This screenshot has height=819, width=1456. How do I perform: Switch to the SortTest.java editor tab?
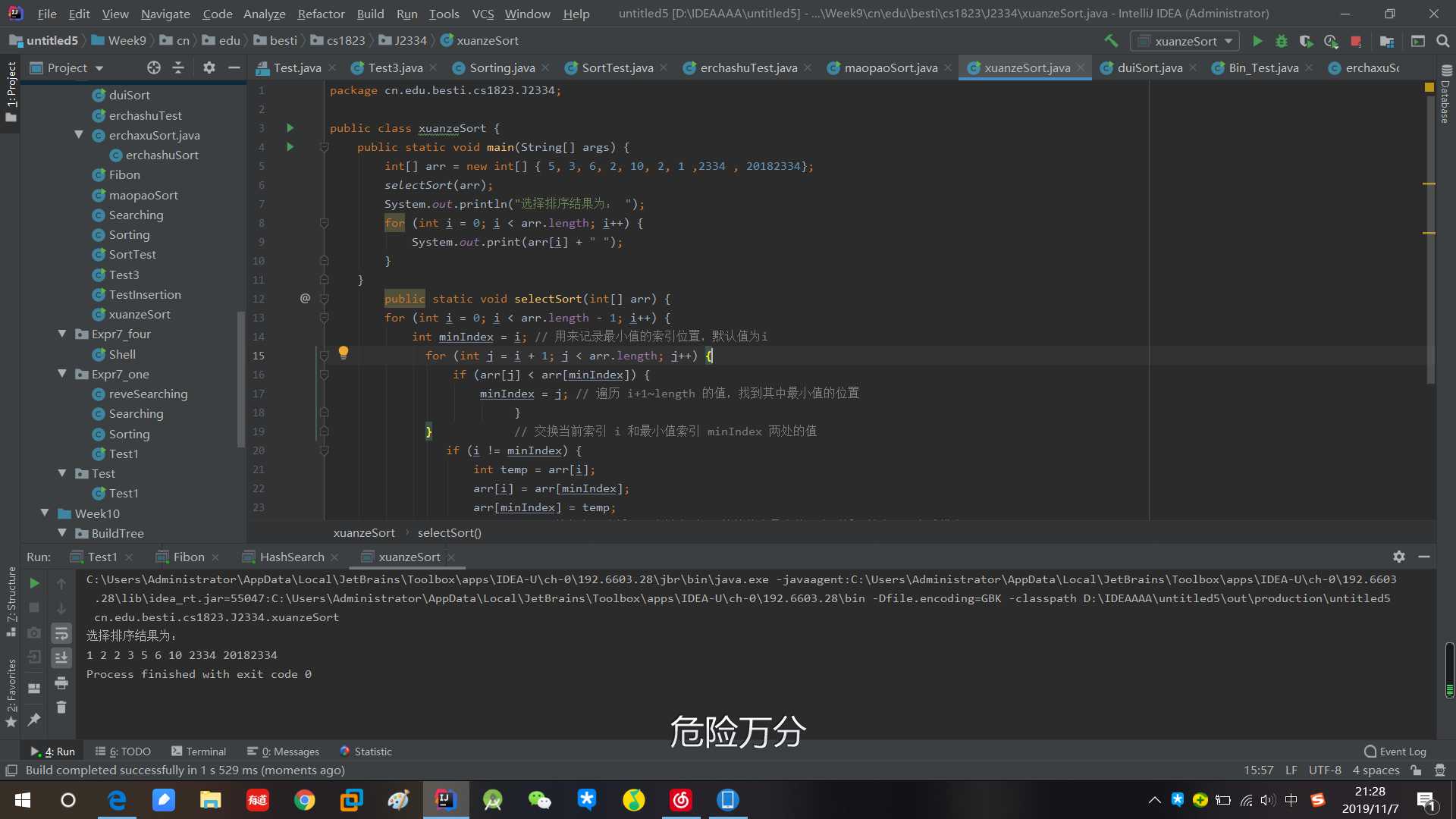[617, 67]
